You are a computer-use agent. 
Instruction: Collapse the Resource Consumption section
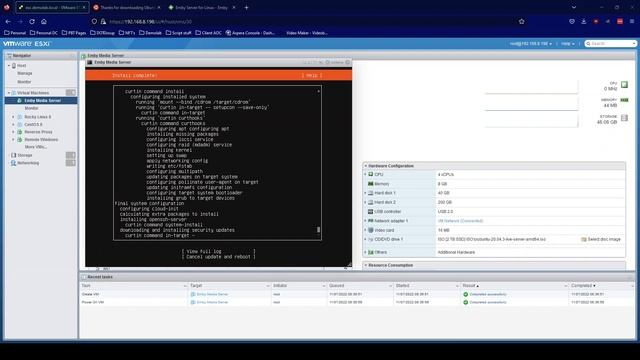click(366, 265)
